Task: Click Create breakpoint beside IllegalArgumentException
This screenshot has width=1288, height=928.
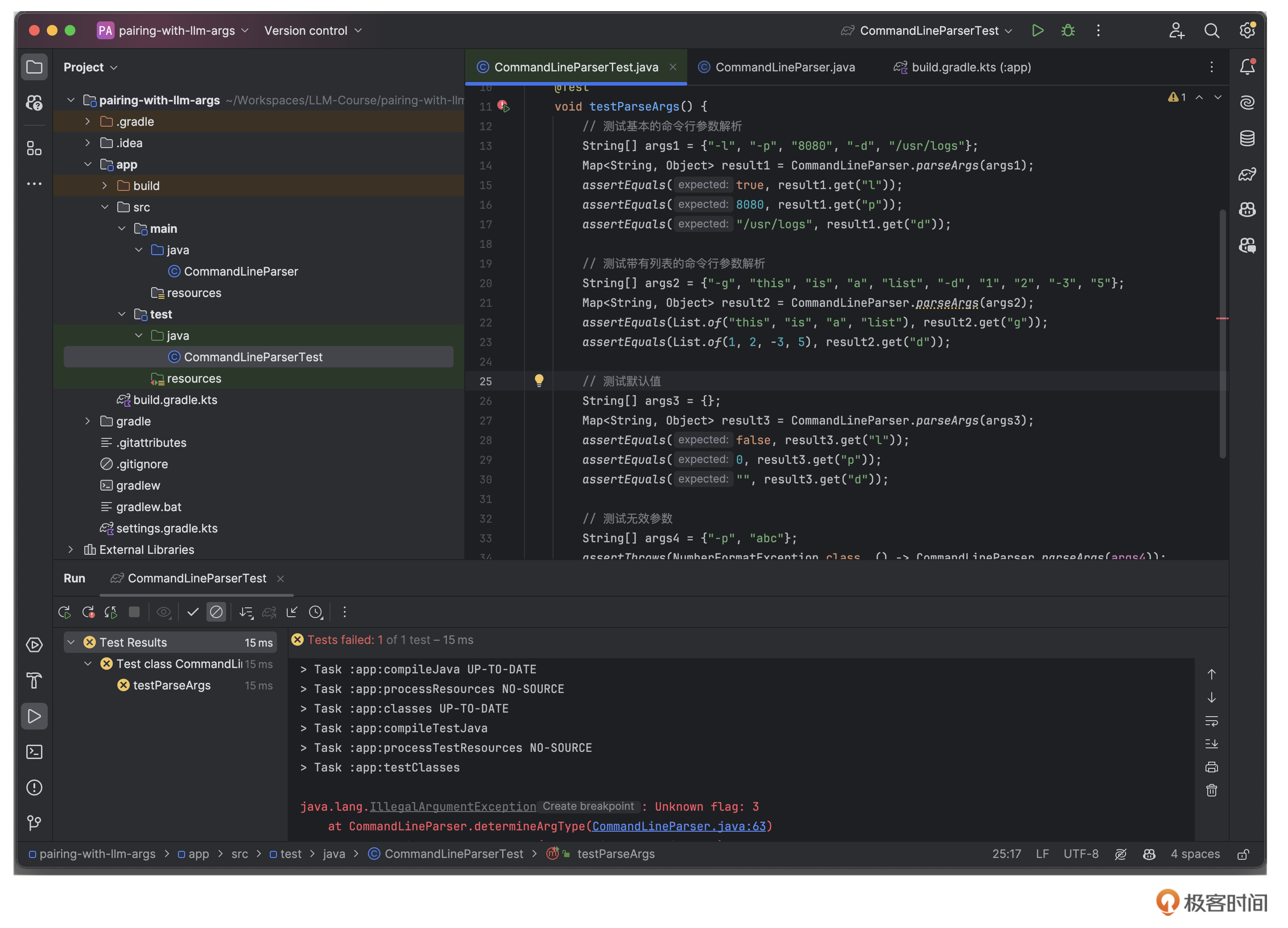Action: pos(588,806)
